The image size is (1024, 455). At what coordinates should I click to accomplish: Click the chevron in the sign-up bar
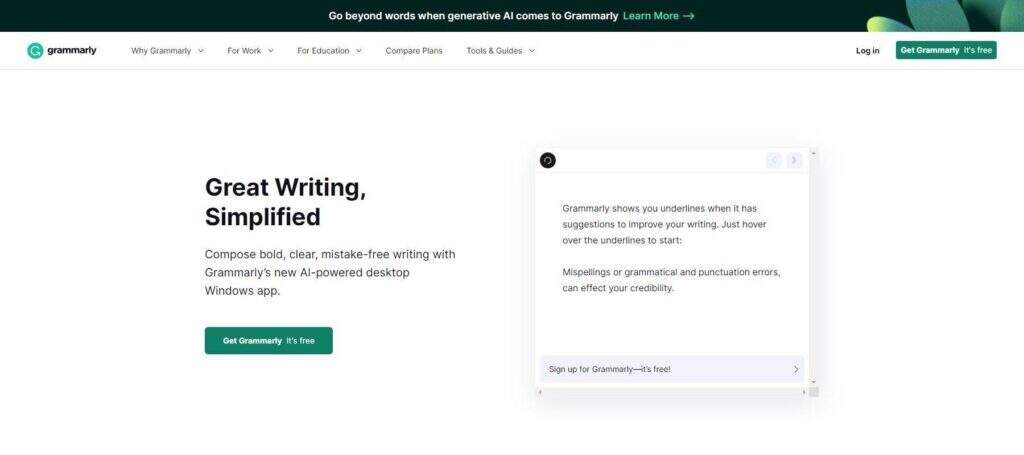click(x=796, y=369)
